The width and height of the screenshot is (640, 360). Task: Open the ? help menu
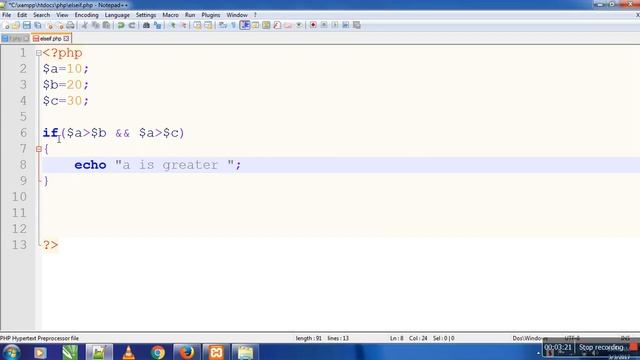(x=255, y=15)
